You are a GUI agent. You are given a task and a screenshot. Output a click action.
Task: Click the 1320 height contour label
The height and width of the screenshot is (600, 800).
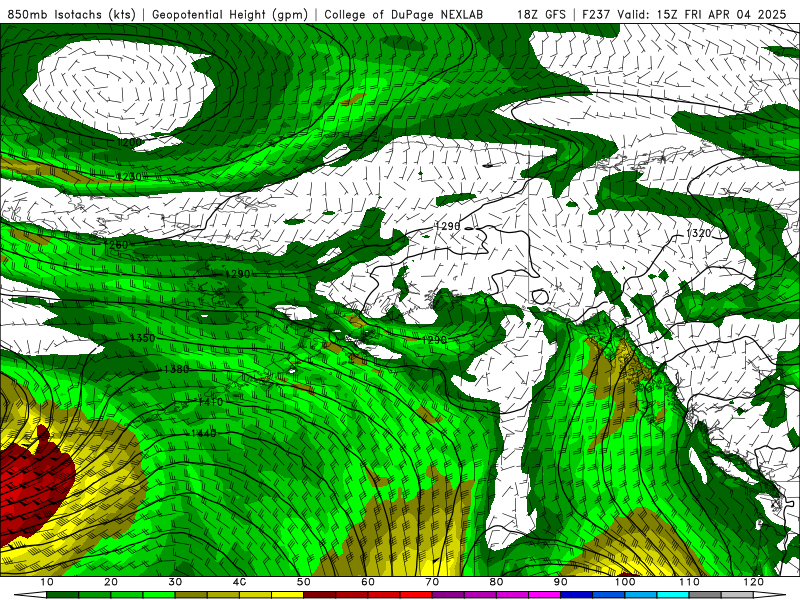click(698, 233)
